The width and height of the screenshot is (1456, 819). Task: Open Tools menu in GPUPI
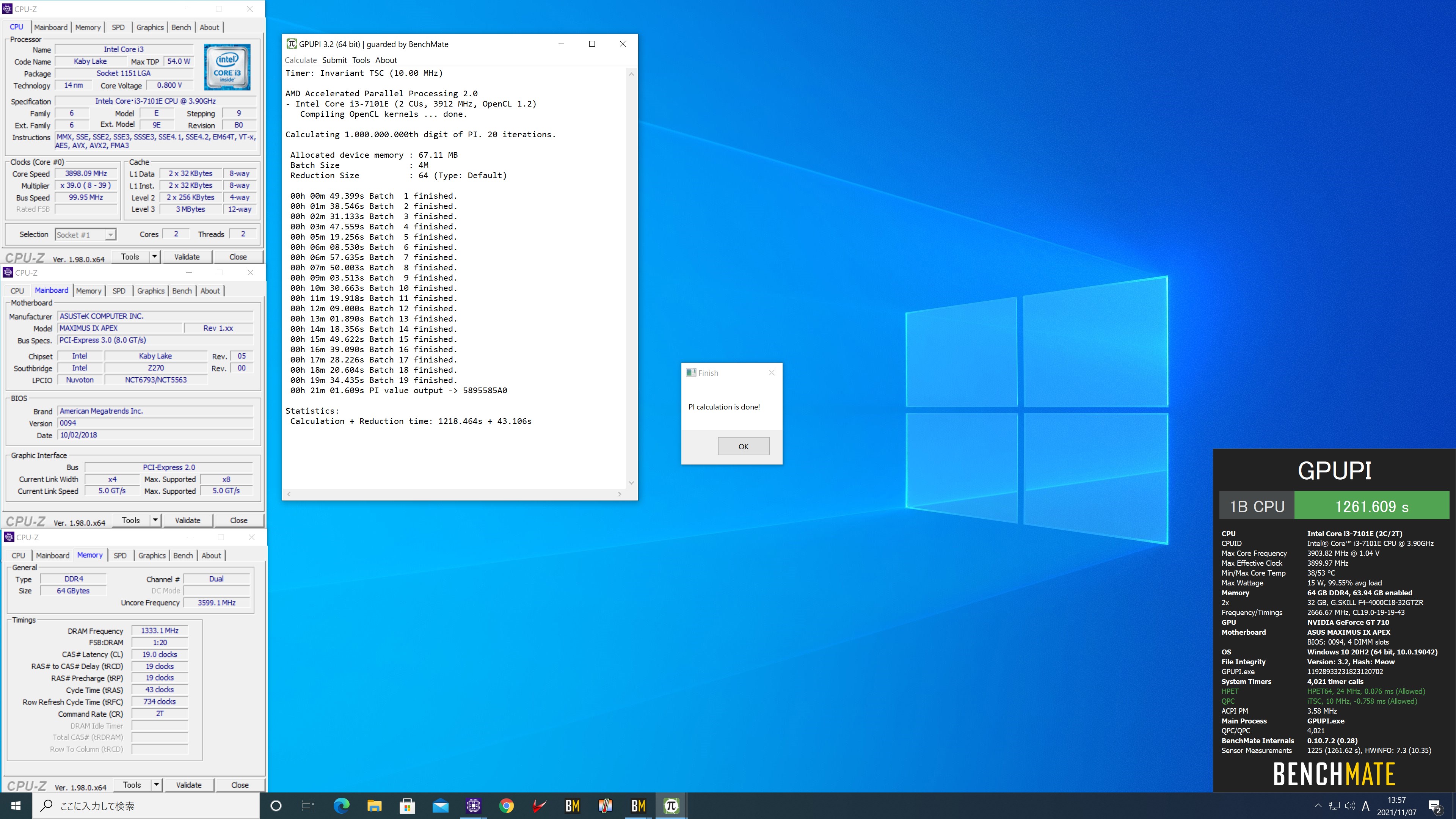click(x=361, y=60)
